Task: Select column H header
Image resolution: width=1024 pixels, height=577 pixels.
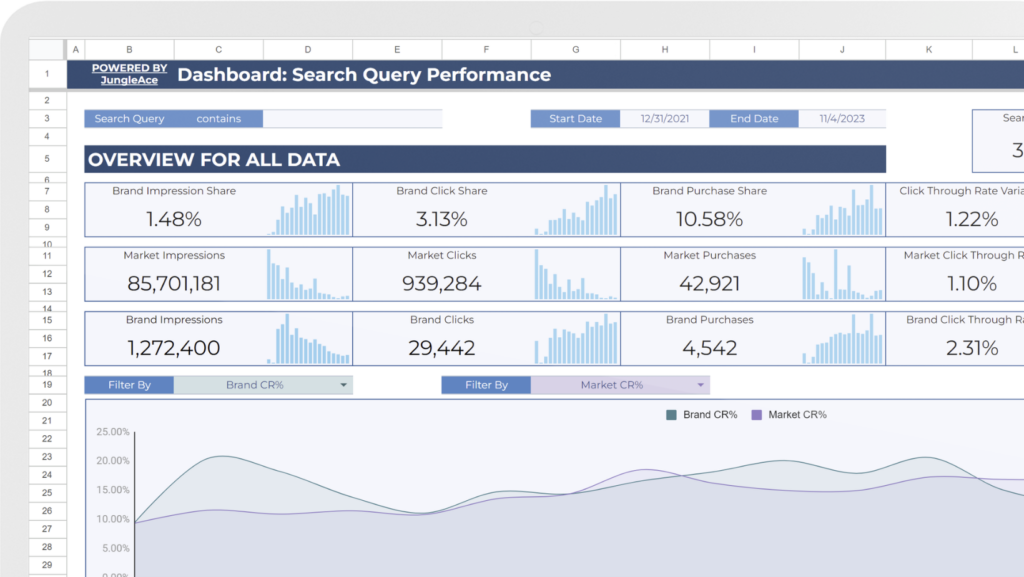Action: coord(665,50)
